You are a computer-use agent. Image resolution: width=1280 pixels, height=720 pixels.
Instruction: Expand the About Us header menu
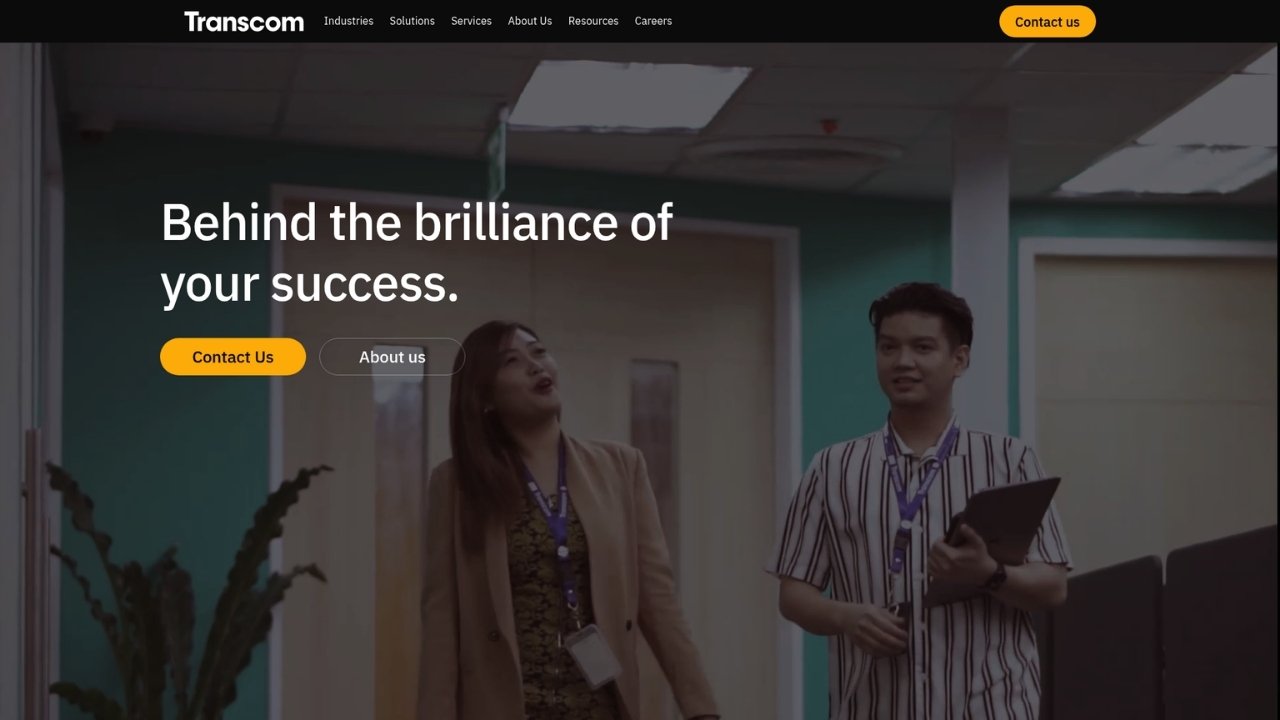(x=530, y=21)
